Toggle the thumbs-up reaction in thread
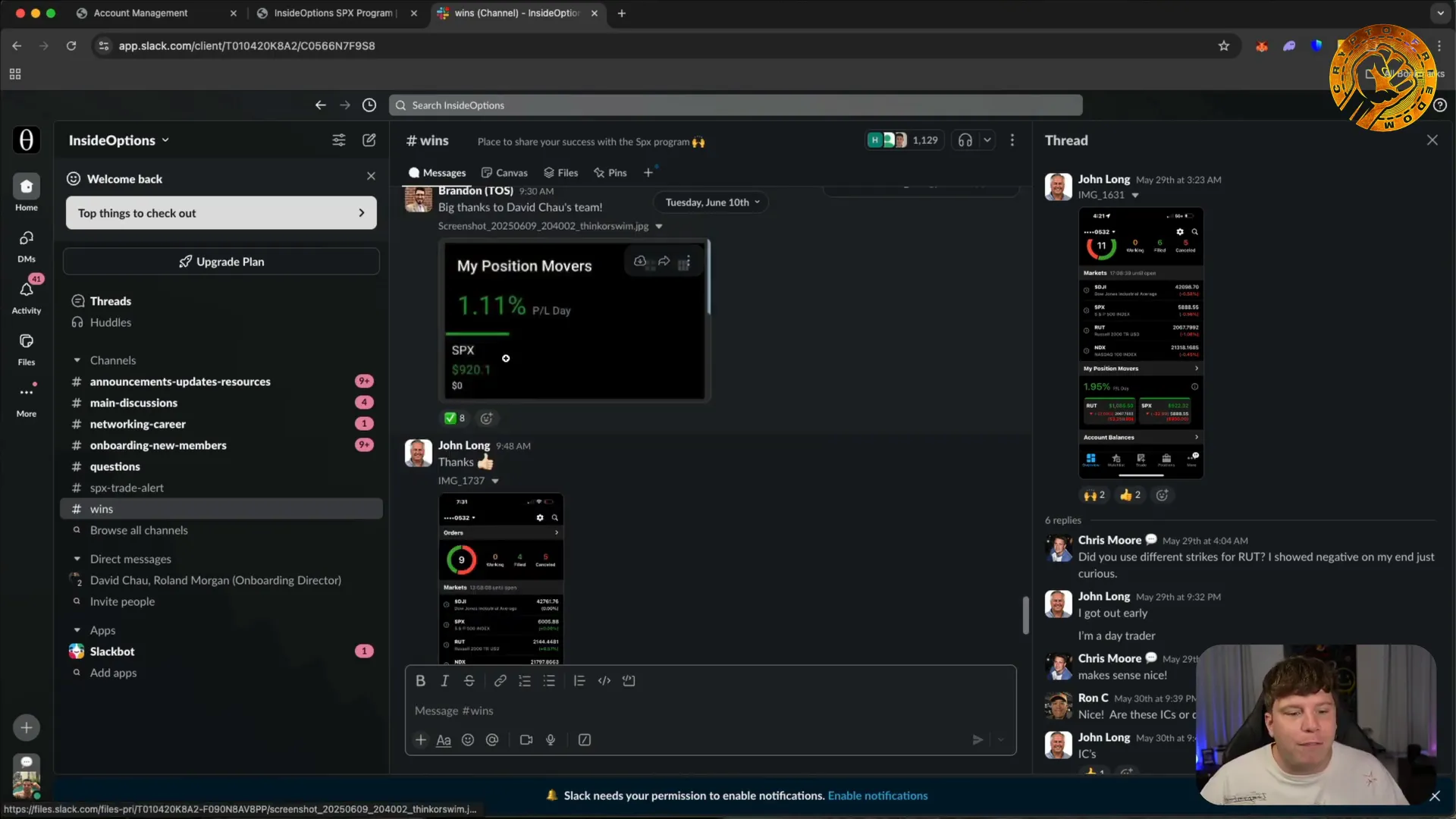The width and height of the screenshot is (1456, 819). (1130, 495)
